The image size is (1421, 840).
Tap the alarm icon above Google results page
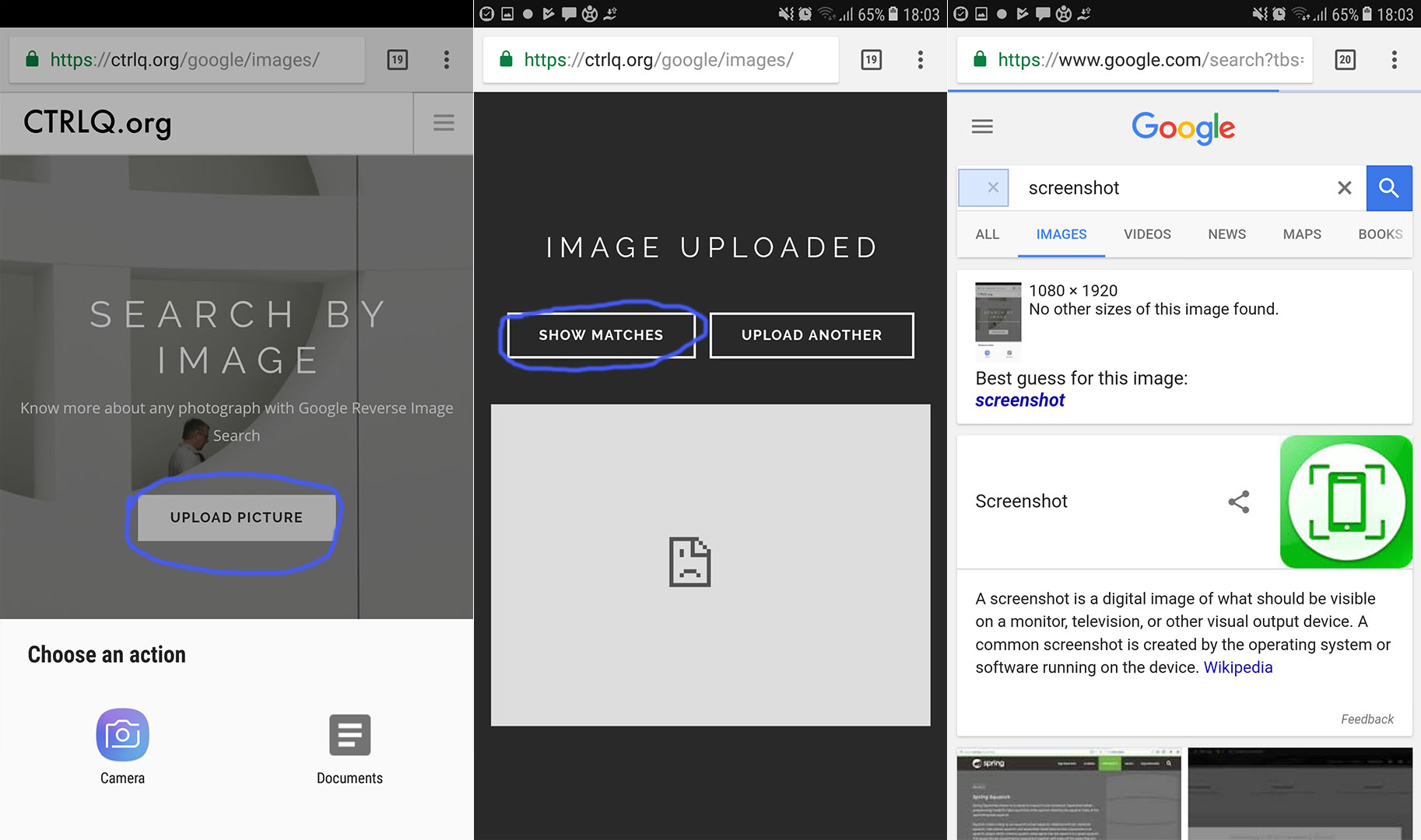(1279, 14)
